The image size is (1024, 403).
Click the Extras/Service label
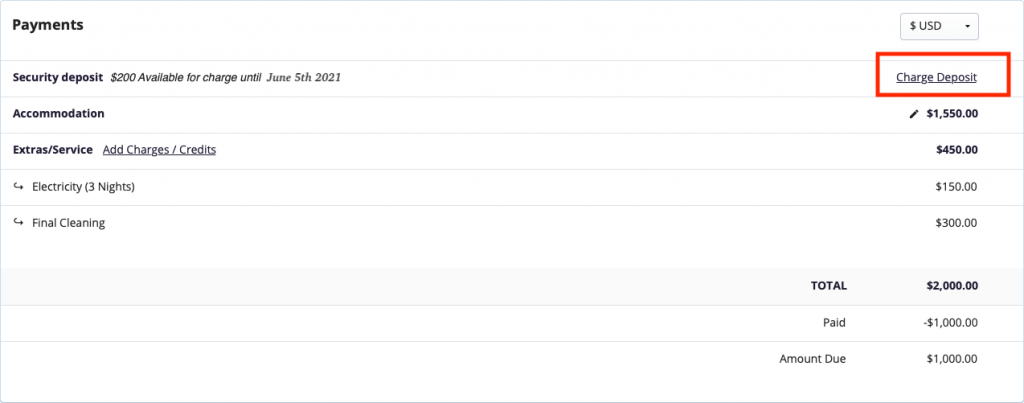click(x=52, y=150)
